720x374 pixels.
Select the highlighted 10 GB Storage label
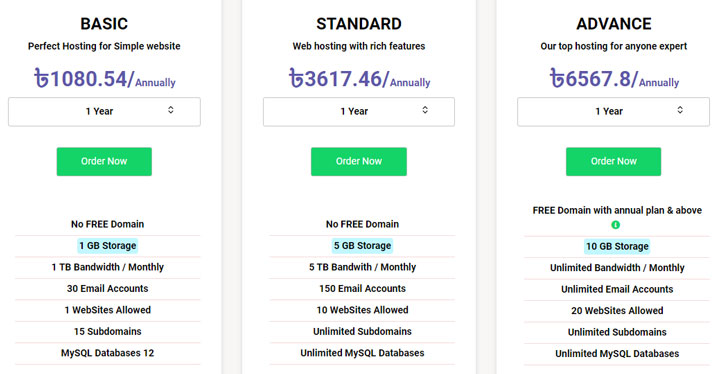pos(617,246)
